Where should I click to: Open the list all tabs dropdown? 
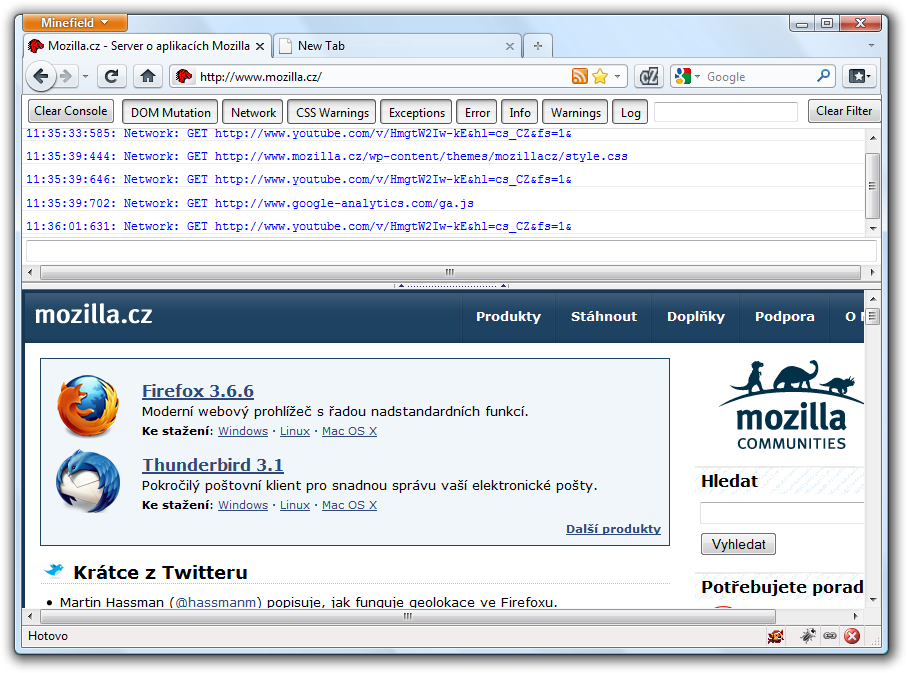(871, 45)
